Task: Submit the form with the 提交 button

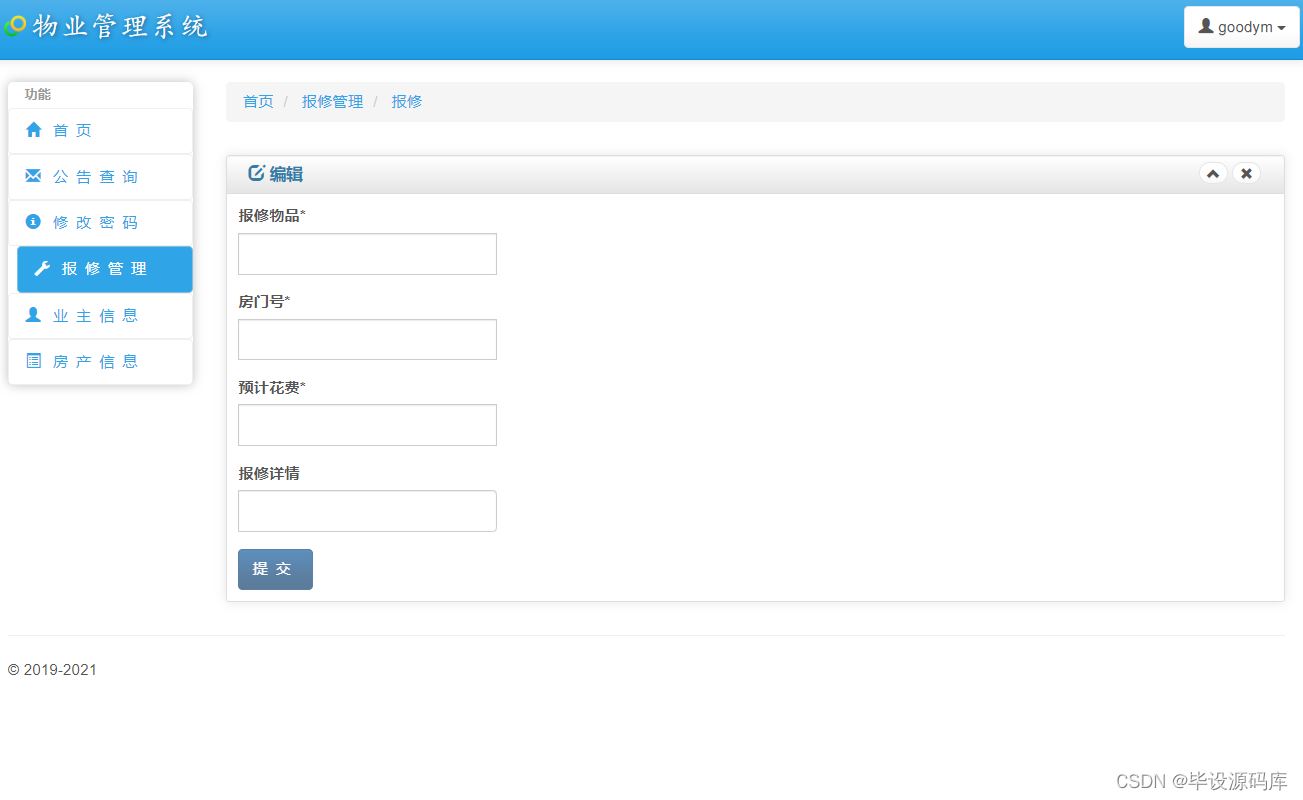Action: point(275,569)
